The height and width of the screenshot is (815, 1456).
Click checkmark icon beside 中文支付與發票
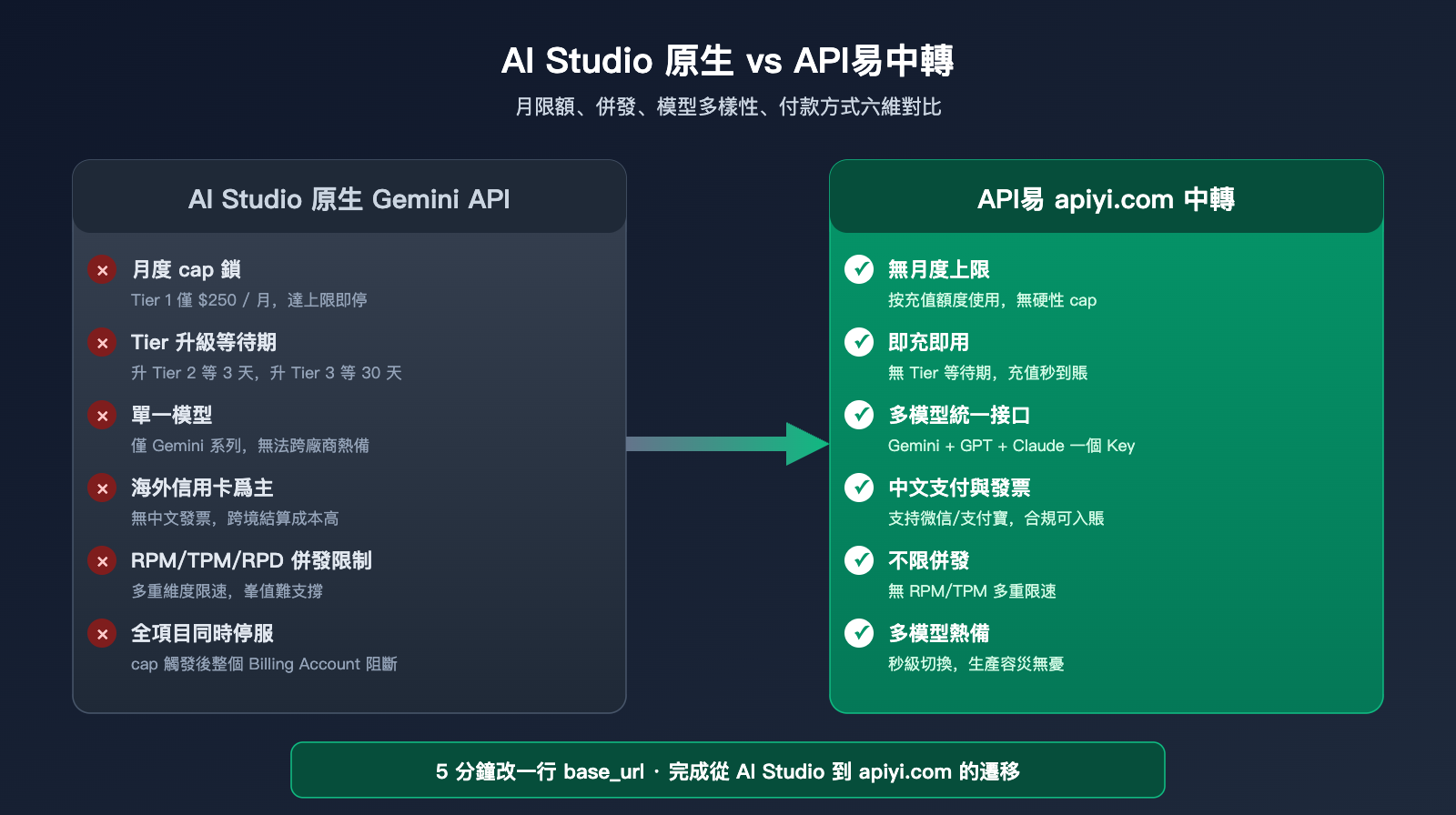point(859,488)
